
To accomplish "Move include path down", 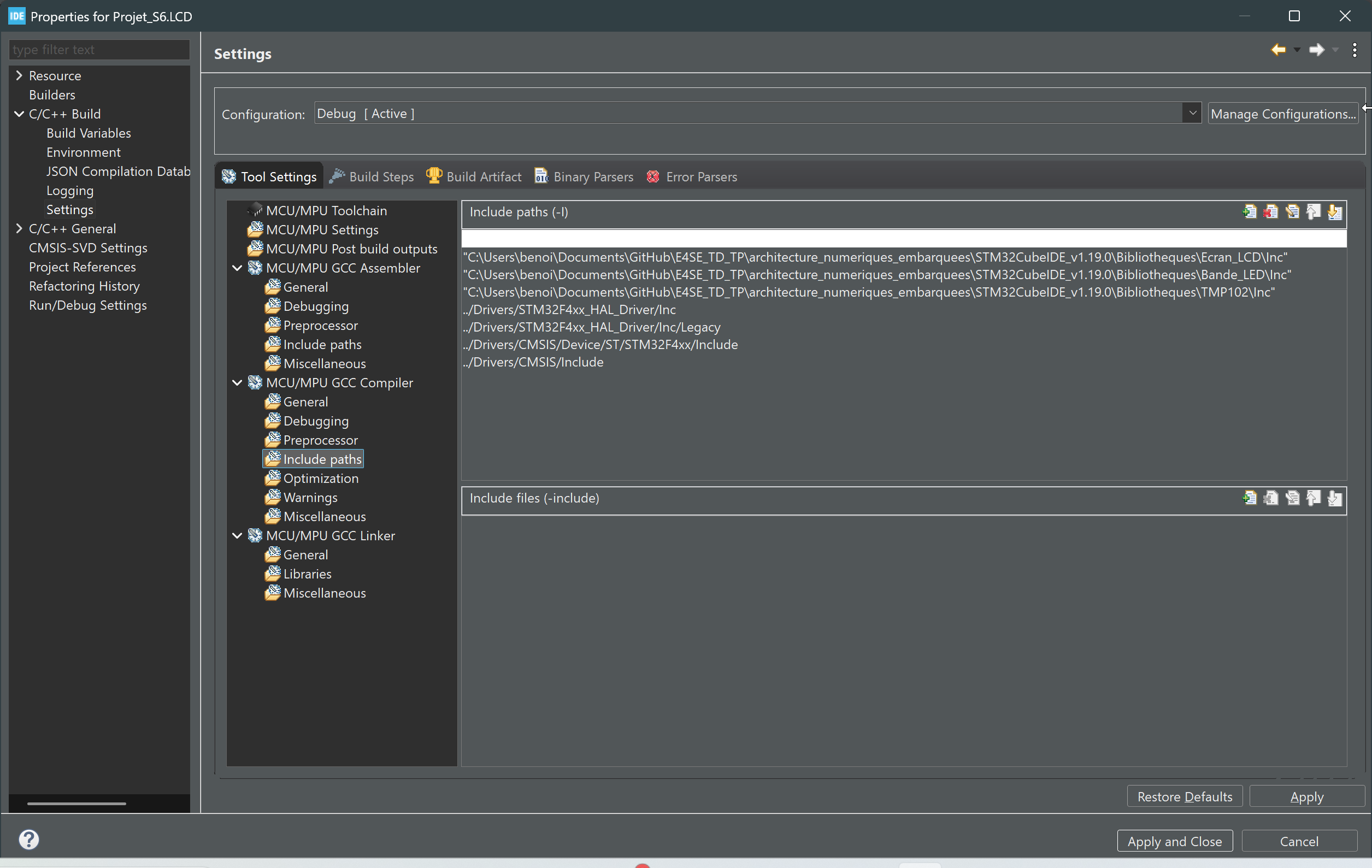I will pos(1334,212).
